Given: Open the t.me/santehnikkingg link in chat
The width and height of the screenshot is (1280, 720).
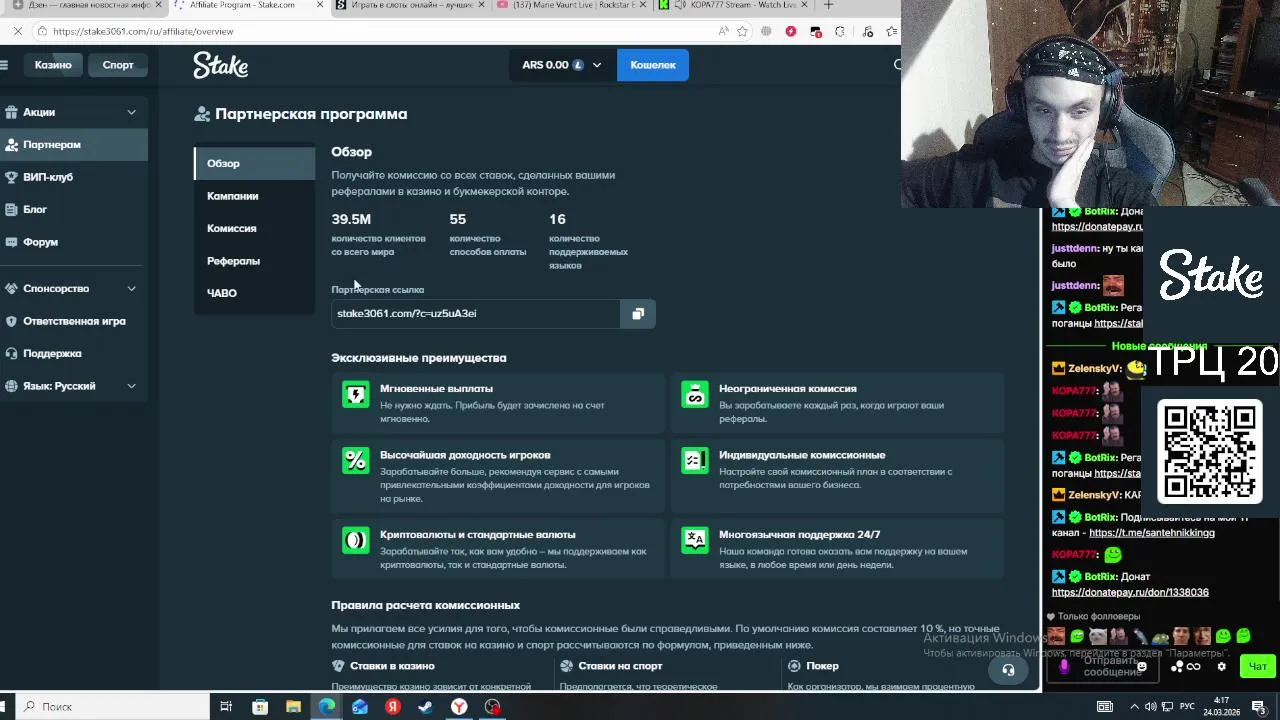Looking at the screenshot, I should click(x=1151, y=533).
